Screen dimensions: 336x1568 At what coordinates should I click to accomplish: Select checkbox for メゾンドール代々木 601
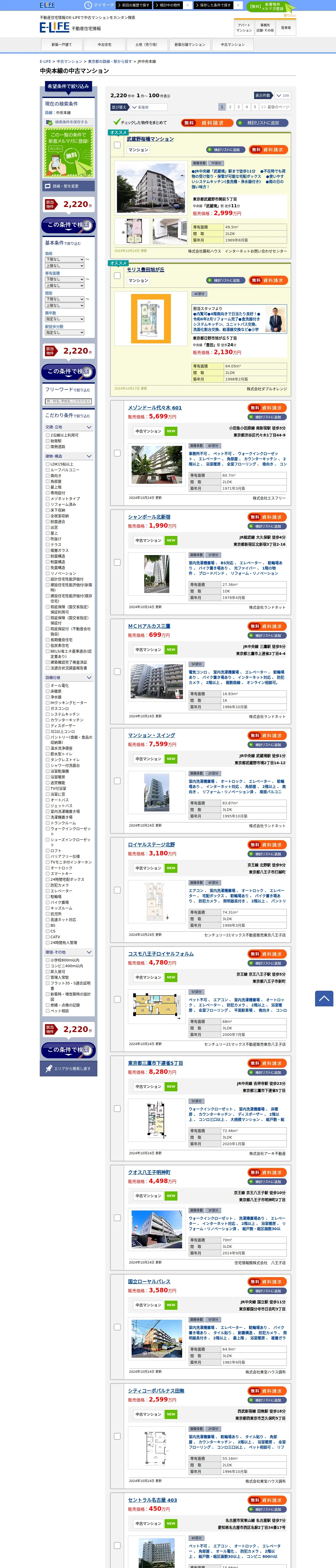point(117,453)
